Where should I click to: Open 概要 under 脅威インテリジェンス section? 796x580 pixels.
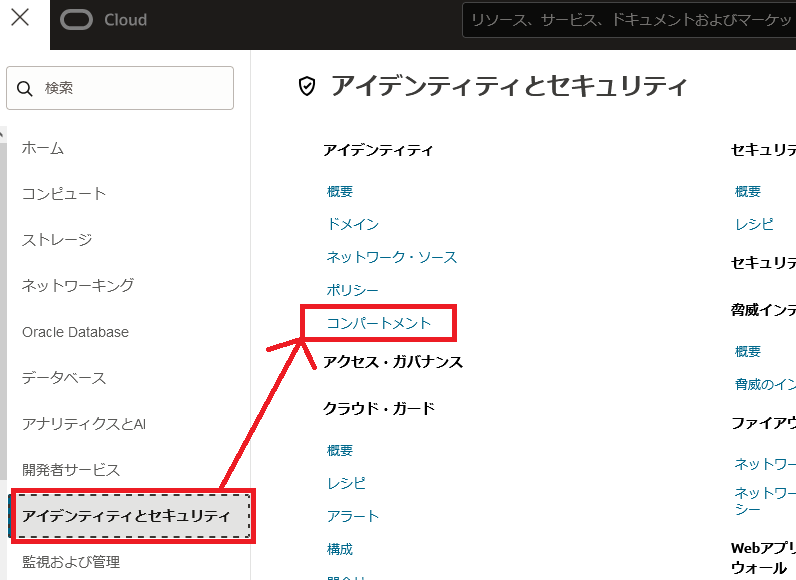coord(748,351)
